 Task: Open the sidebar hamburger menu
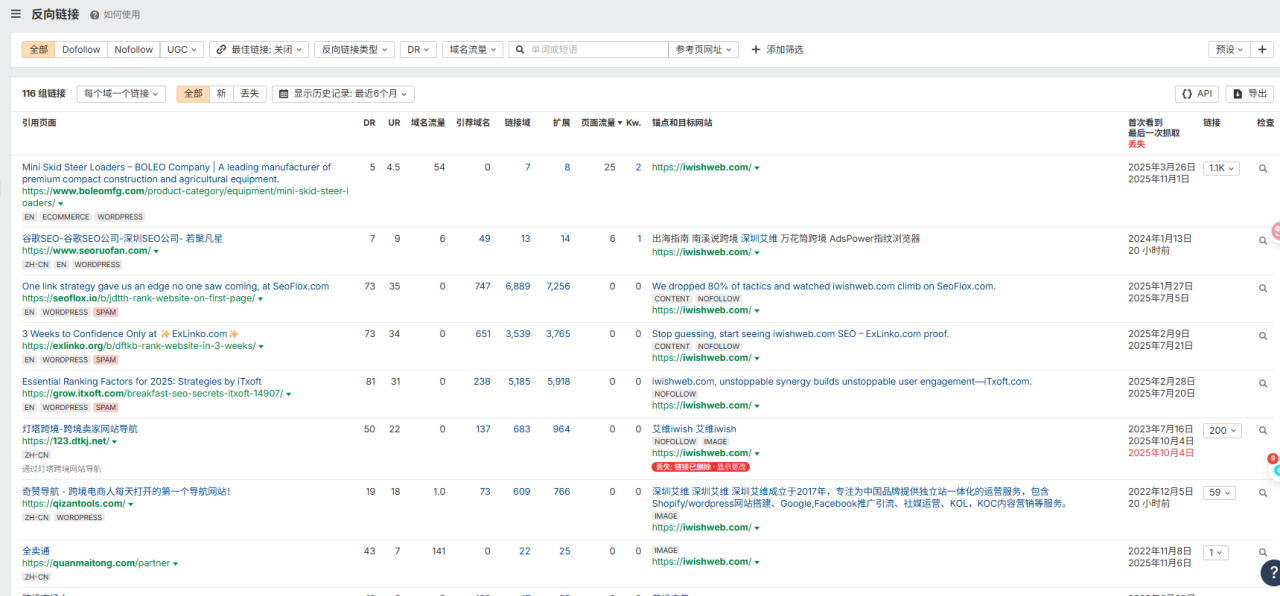coord(14,14)
